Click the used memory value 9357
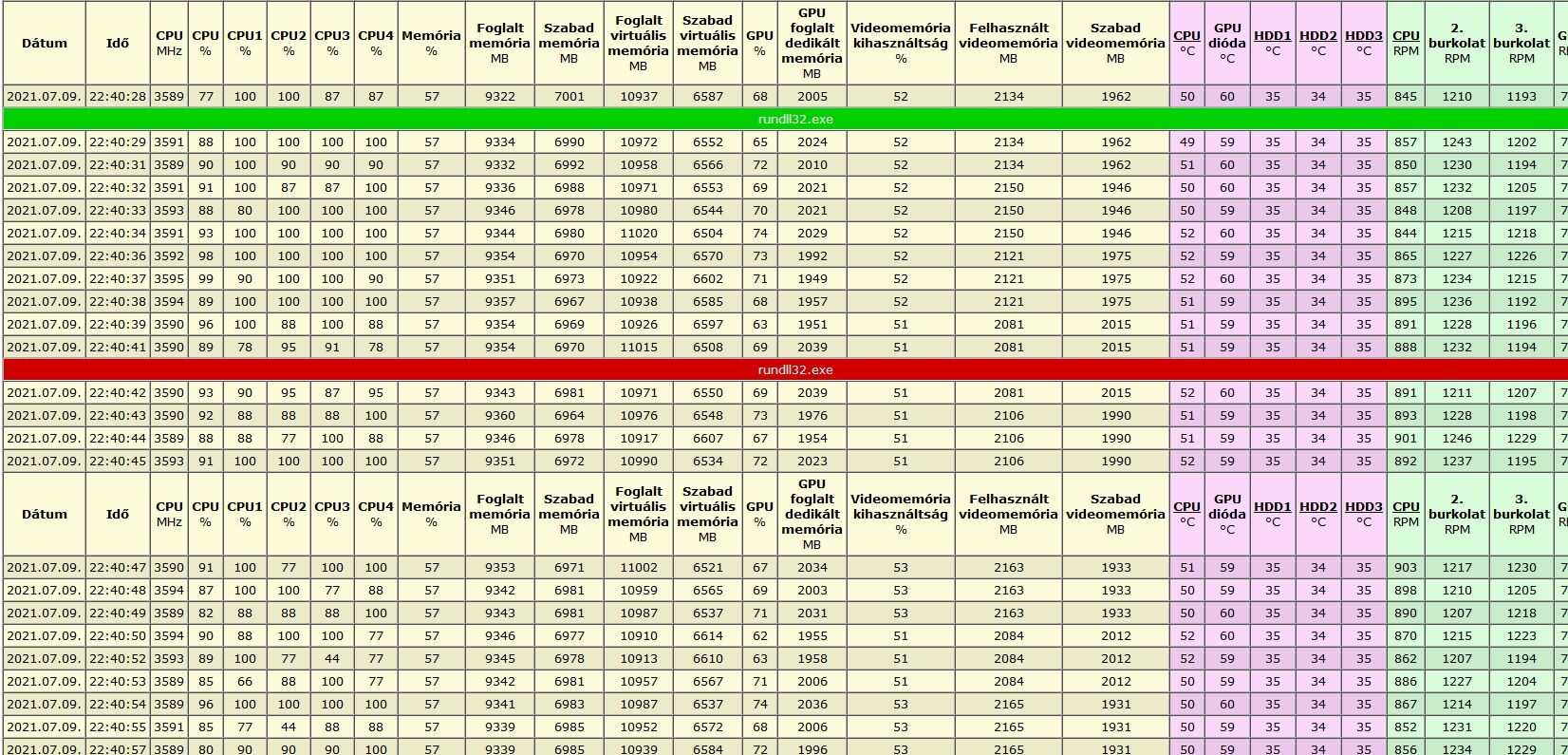Image resolution: width=1568 pixels, height=755 pixels. pos(499,302)
